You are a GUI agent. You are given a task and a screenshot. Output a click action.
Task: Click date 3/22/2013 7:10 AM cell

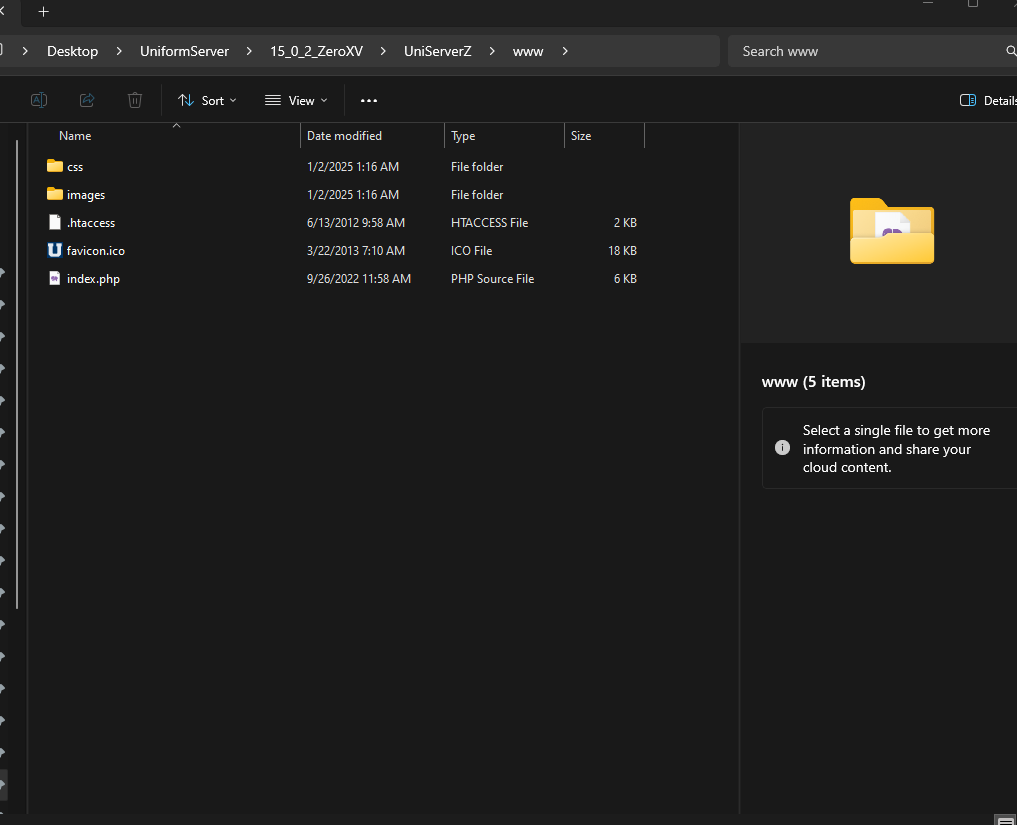(356, 250)
